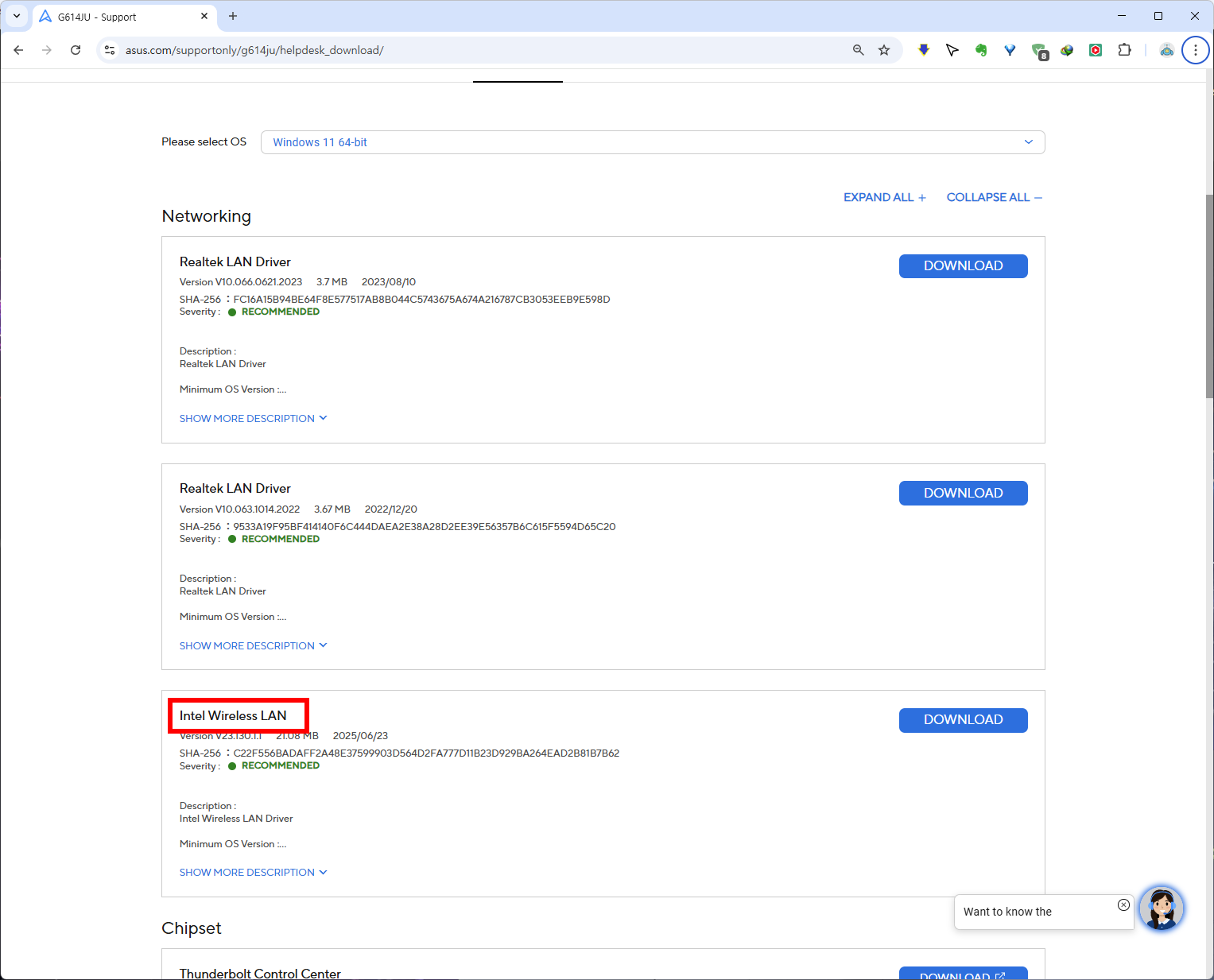
Task: Click the Evernote elephant extension icon
Action: [x=981, y=50]
